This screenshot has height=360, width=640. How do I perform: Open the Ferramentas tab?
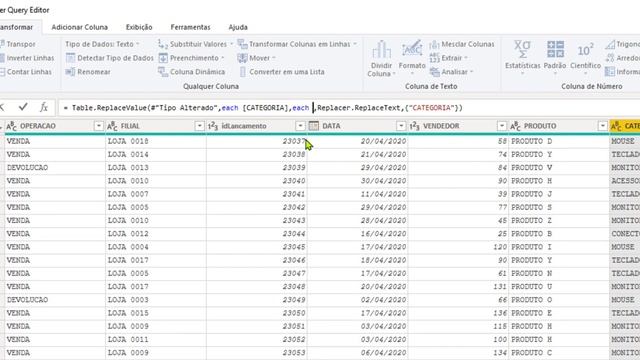click(x=191, y=27)
